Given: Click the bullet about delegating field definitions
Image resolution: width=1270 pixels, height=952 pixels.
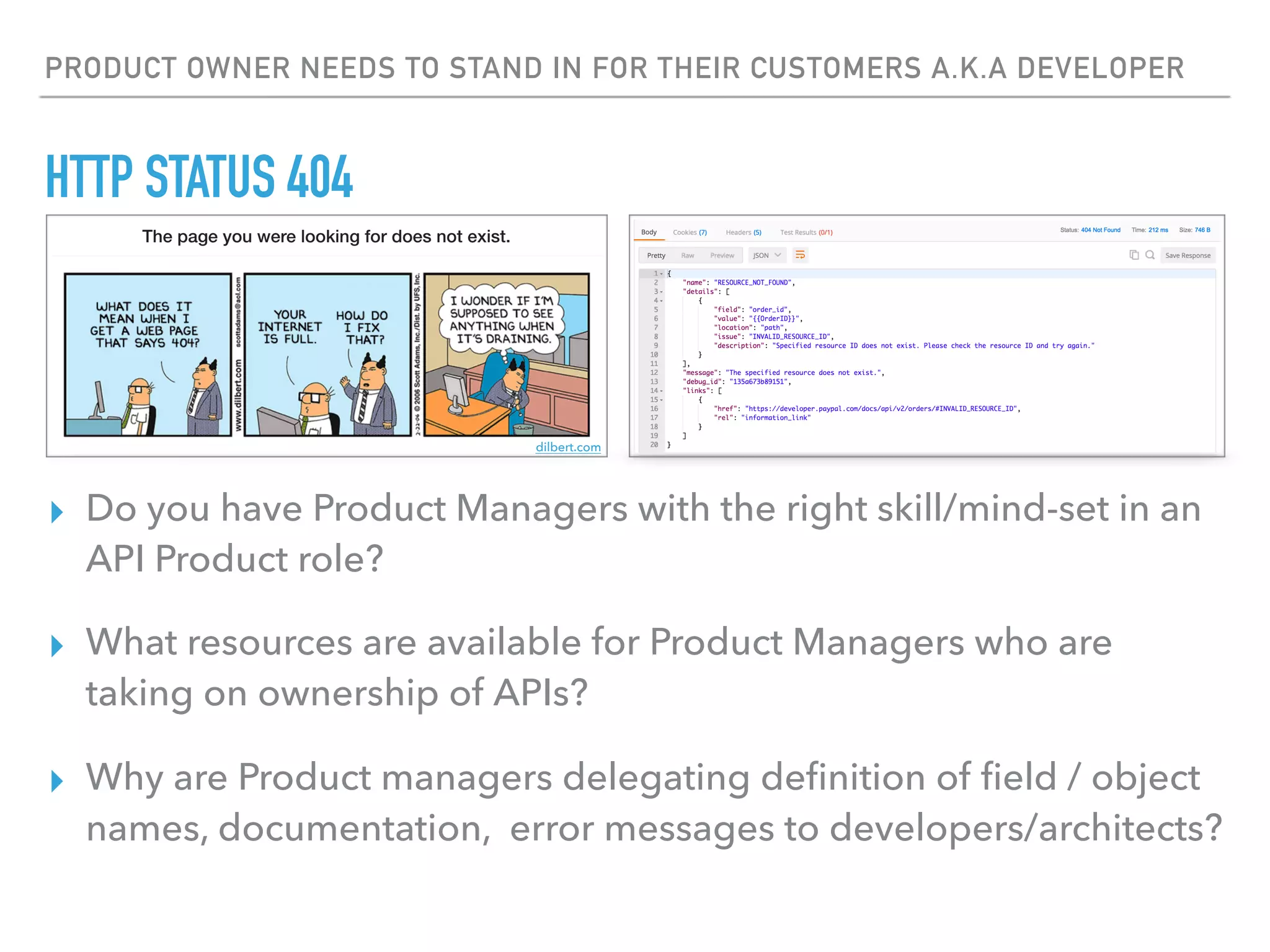Looking at the screenshot, I should pyautogui.click(x=654, y=802).
